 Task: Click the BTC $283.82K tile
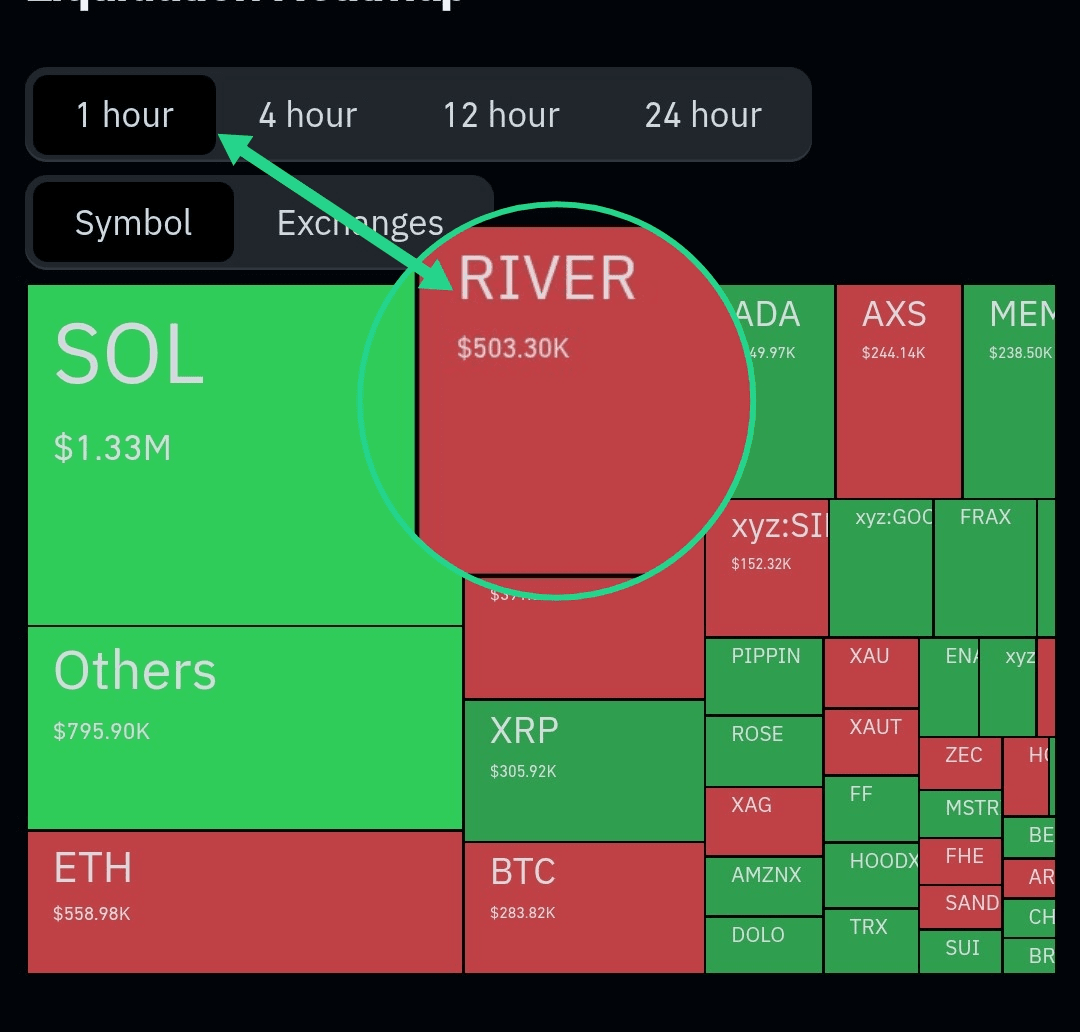point(584,907)
